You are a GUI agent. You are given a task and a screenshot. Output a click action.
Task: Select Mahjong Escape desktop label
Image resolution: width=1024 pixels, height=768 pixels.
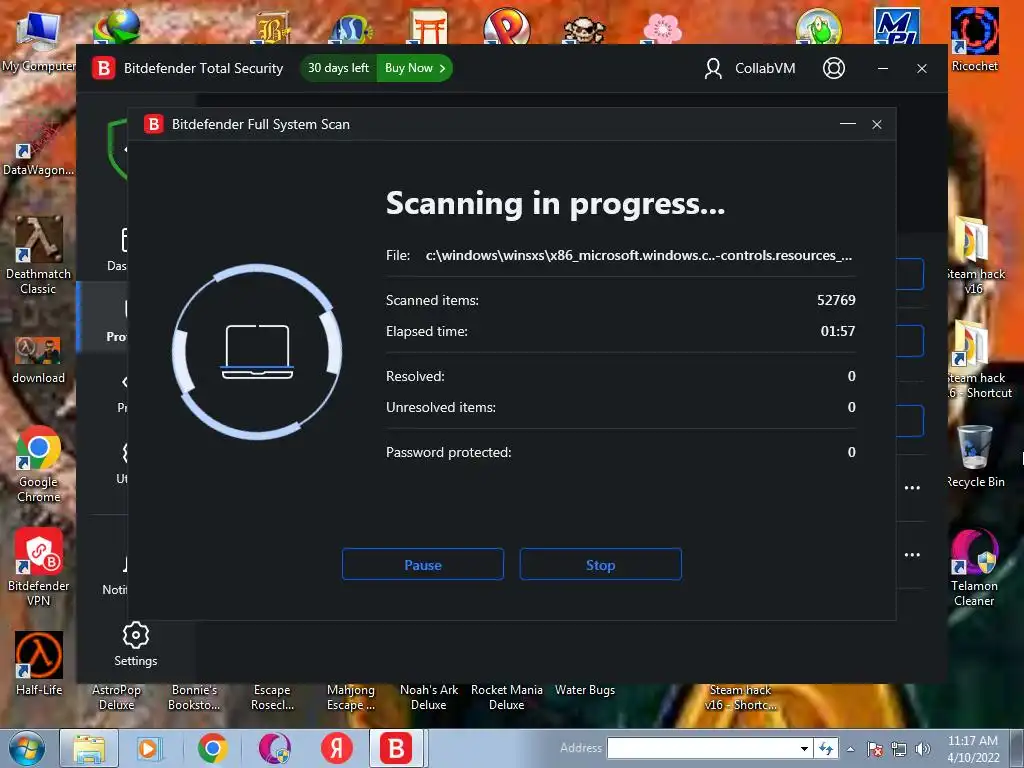pos(351,697)
